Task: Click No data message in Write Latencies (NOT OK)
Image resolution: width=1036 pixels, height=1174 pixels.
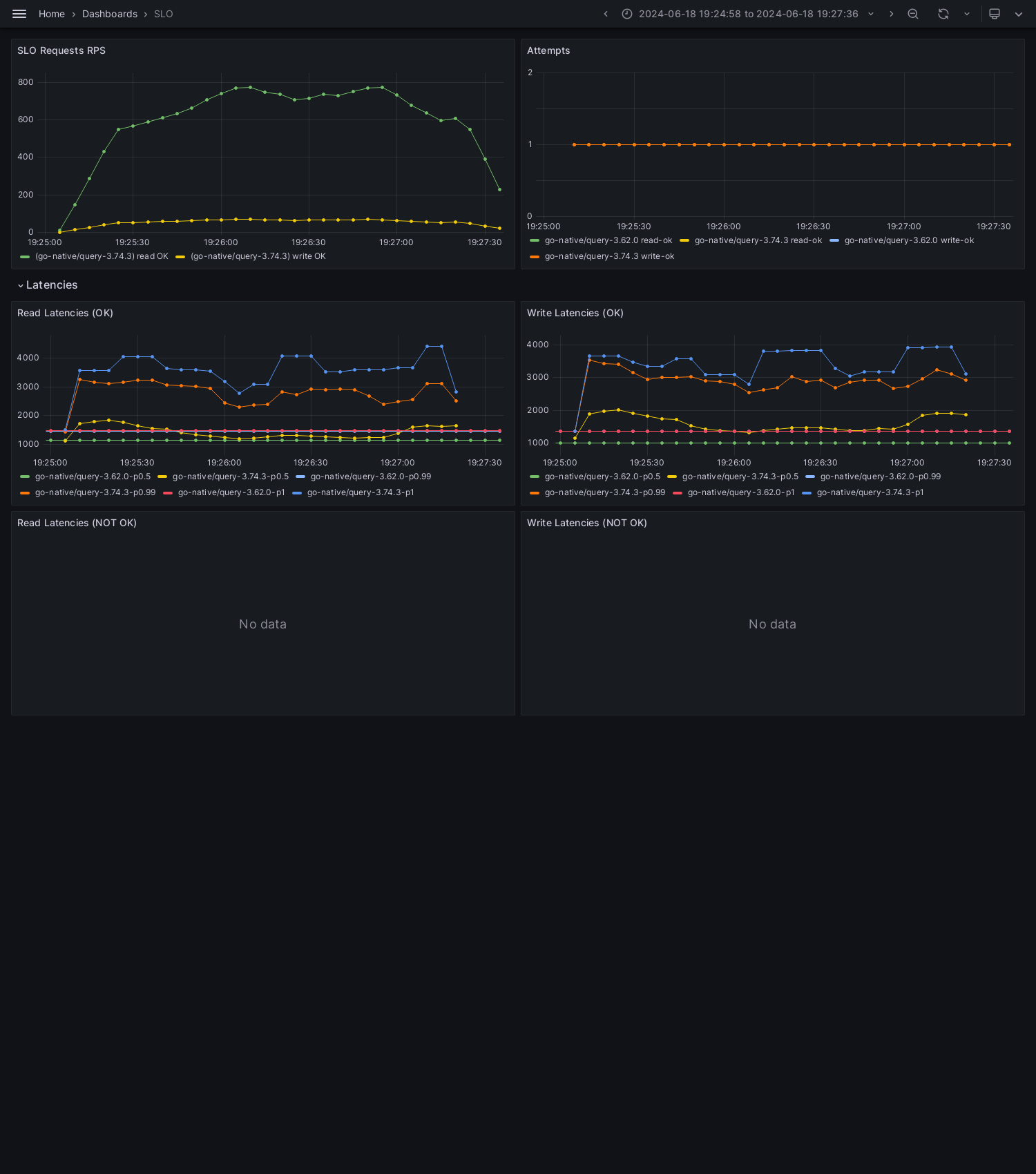Action: 772,624
